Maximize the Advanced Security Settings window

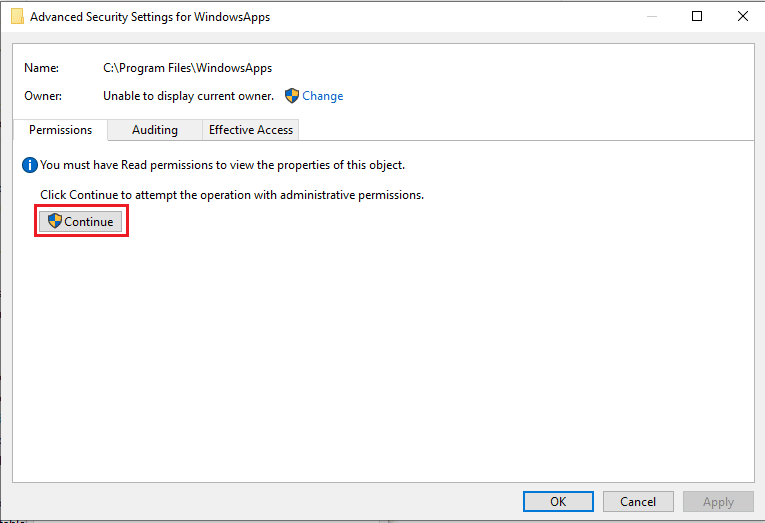click(x=697, y=16)
